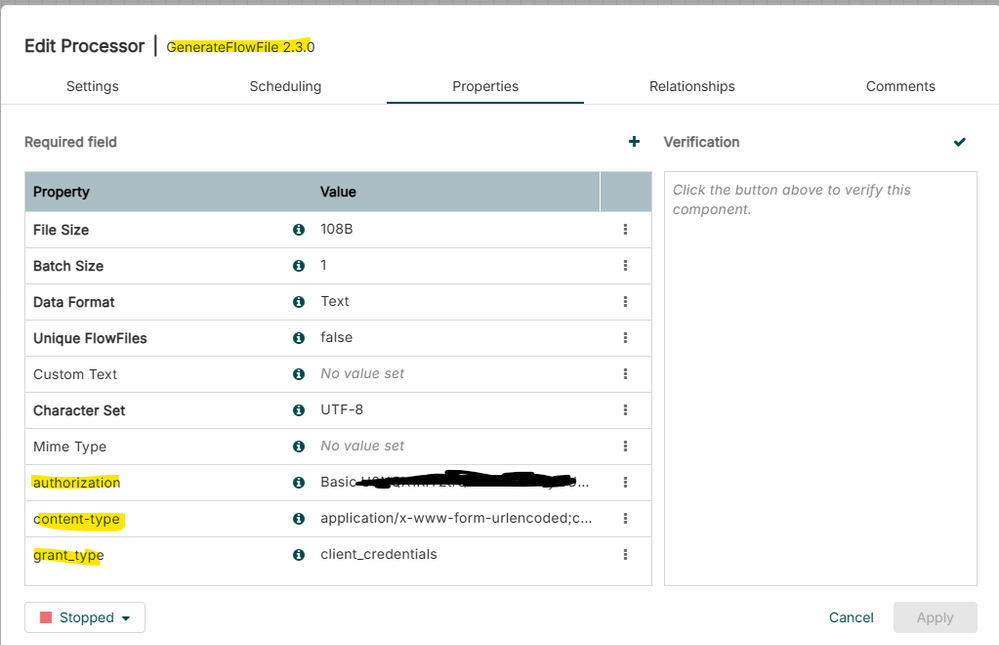The image size is (999, 645).
Task: Show info for Unique FlowFiles property
Action: [x=298, y=338]
